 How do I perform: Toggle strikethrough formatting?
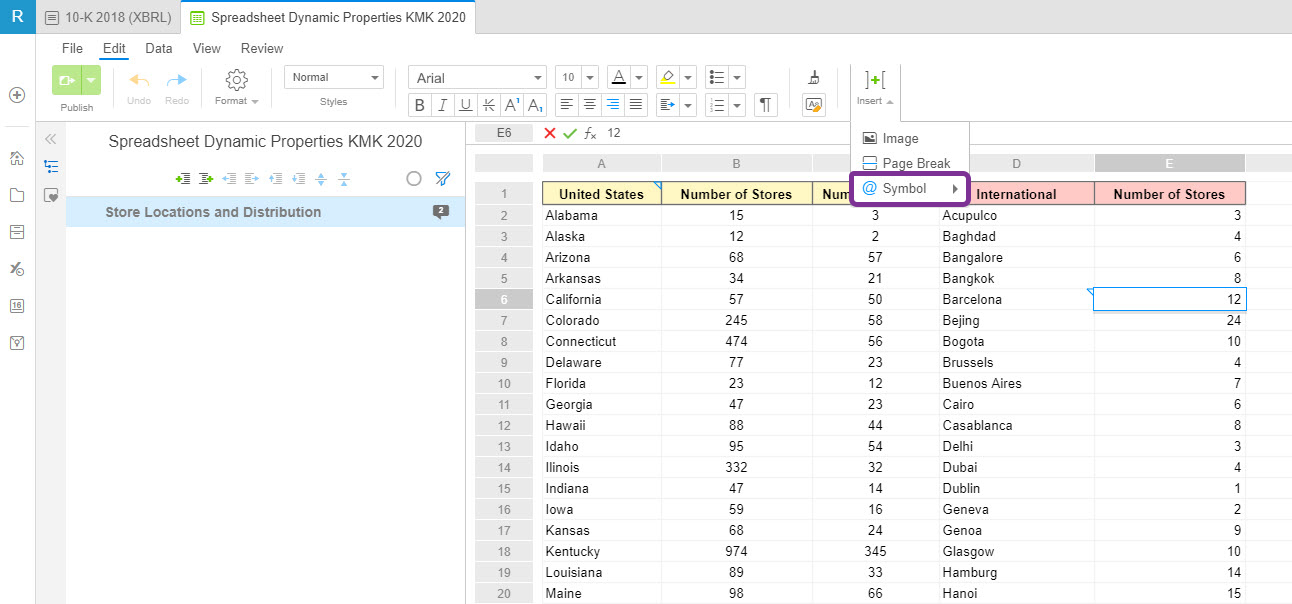(x=488, y=105)
